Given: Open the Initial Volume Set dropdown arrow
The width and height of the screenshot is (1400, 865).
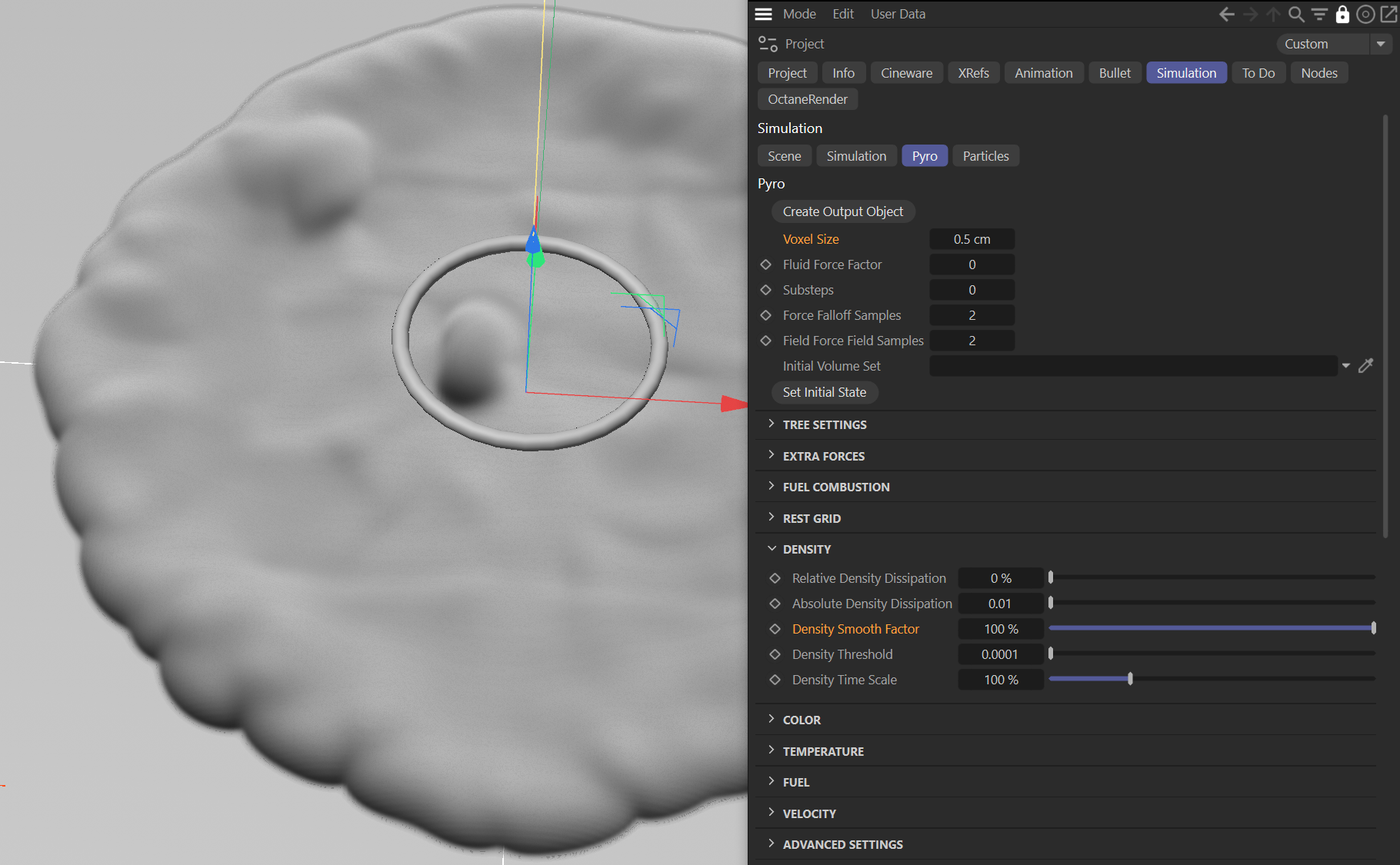Looking at the screenshot, I should pos(1345,366).
